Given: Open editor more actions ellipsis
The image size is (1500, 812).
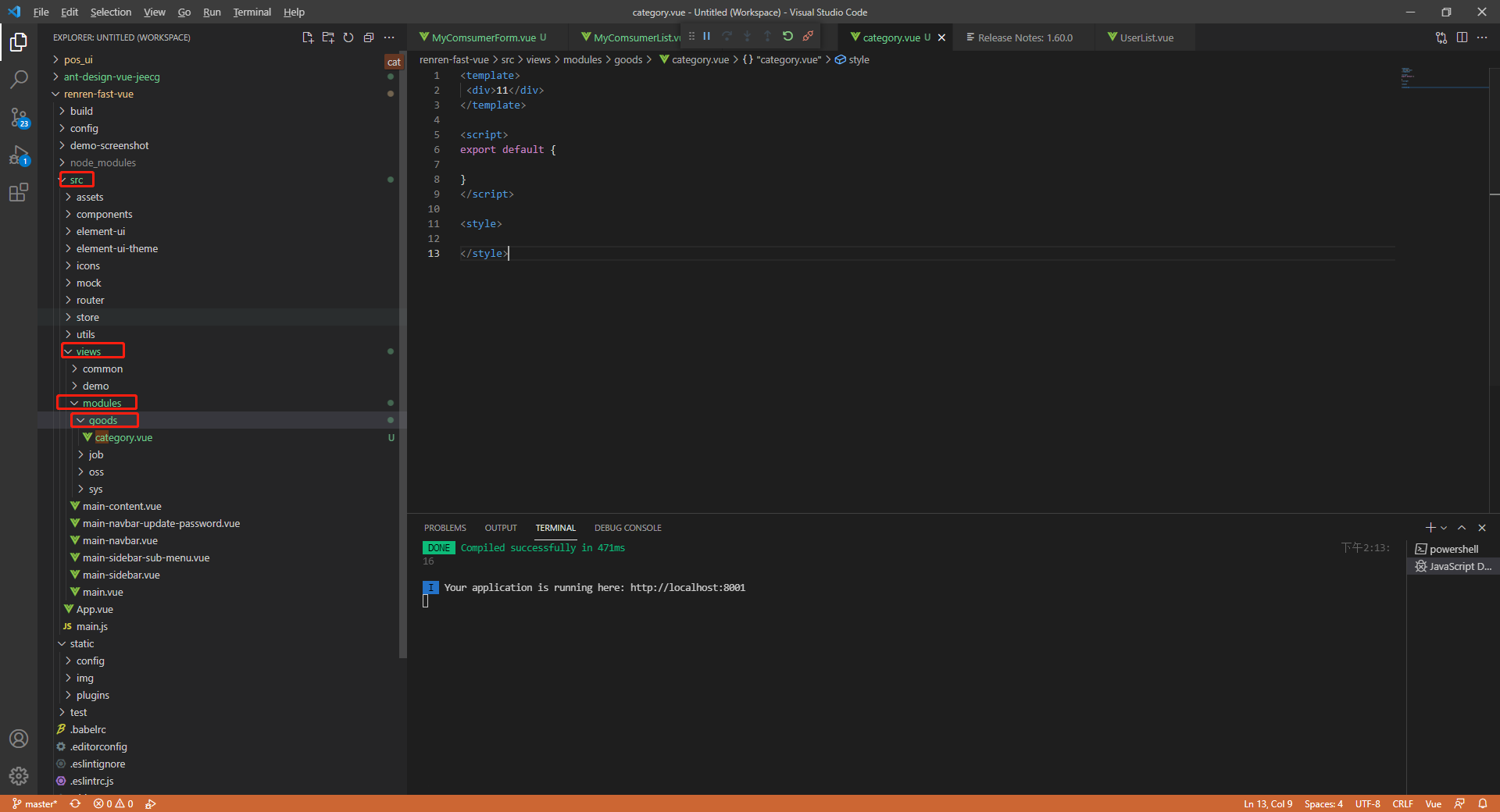Looking at the screenshot, I should tap(1482, 37).
